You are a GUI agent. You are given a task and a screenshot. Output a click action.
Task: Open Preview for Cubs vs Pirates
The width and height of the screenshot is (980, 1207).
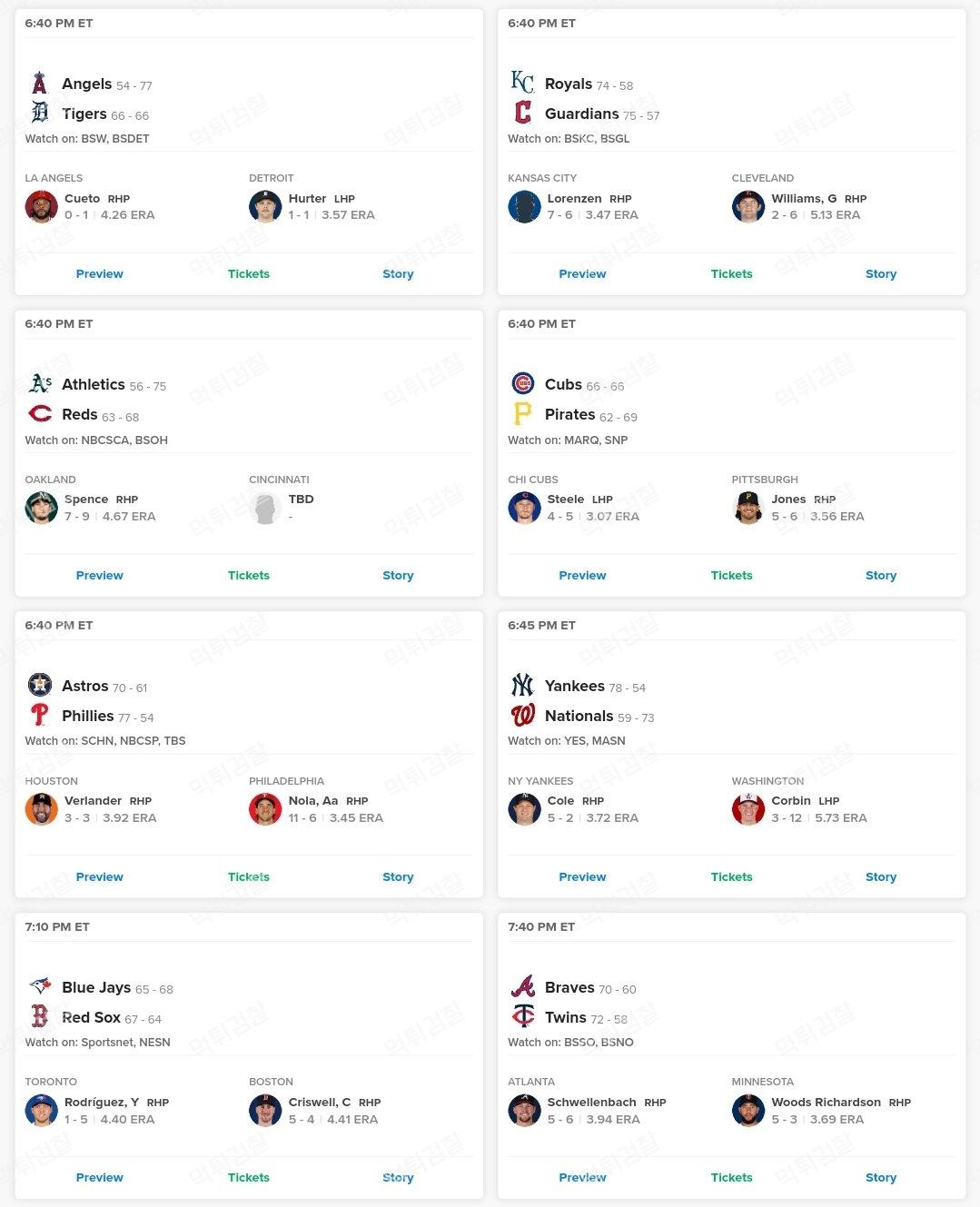(x=582, y=575)
